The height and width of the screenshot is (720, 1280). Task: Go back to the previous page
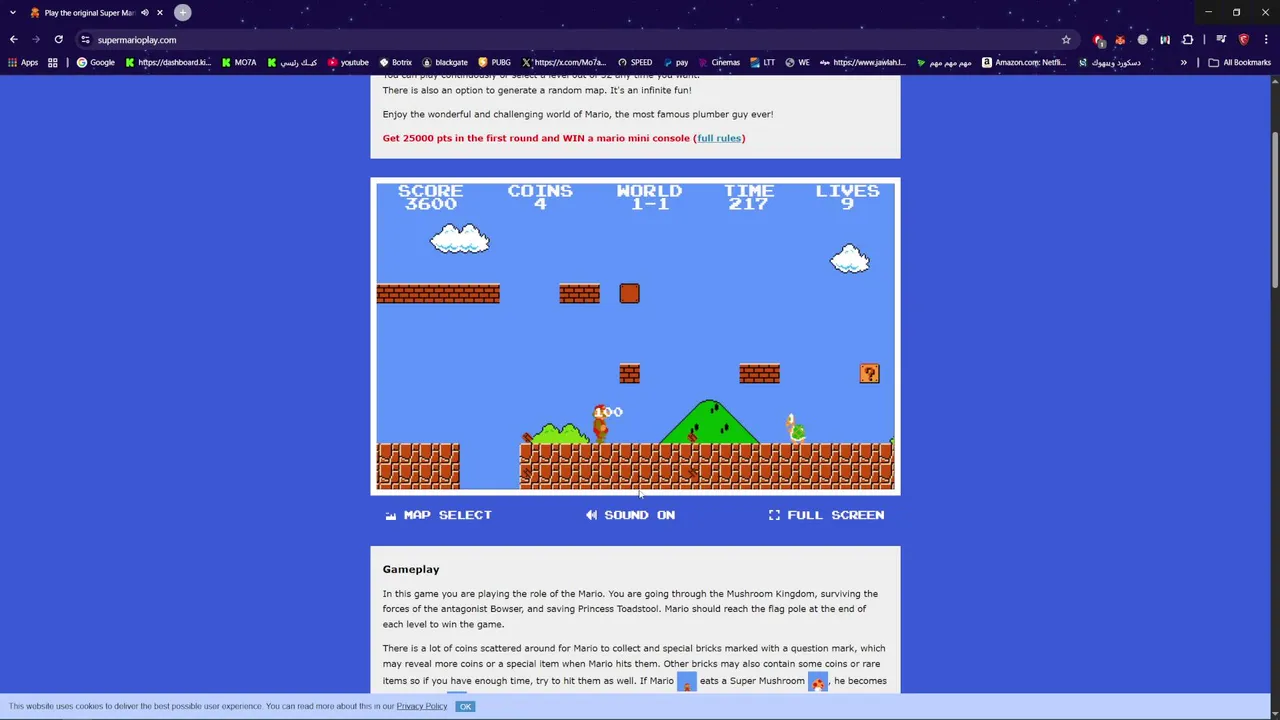click(13, 40)
